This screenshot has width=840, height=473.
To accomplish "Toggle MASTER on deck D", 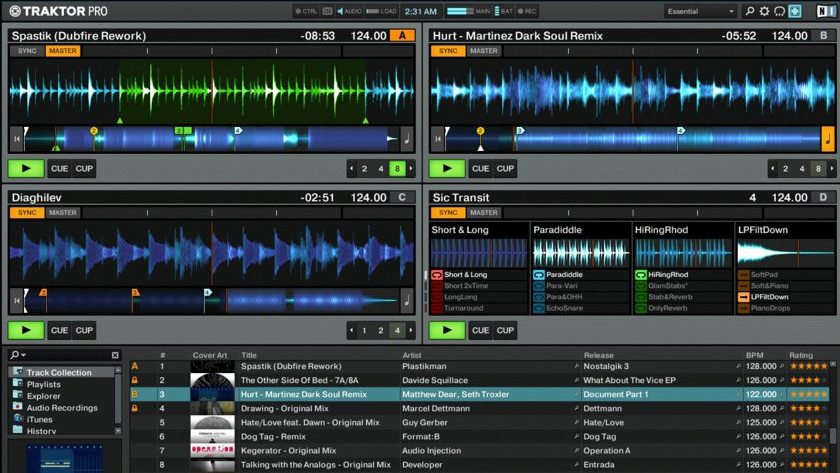I will [484, 213].
